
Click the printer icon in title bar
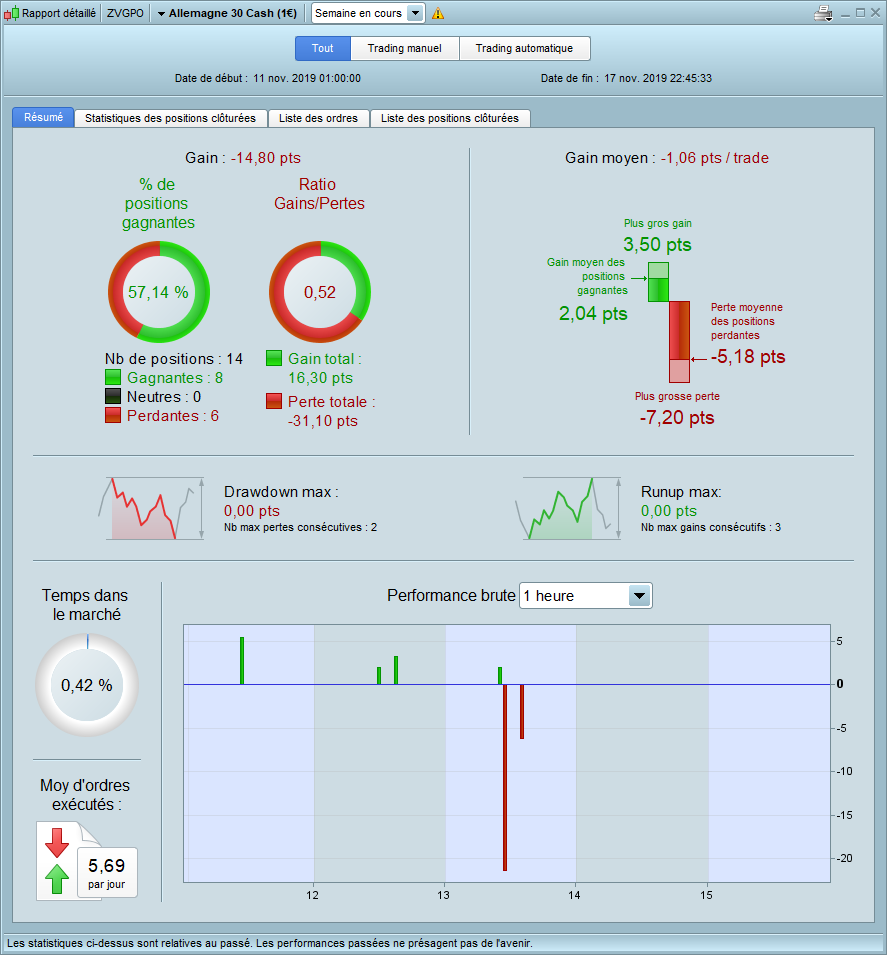coord(823,13)
